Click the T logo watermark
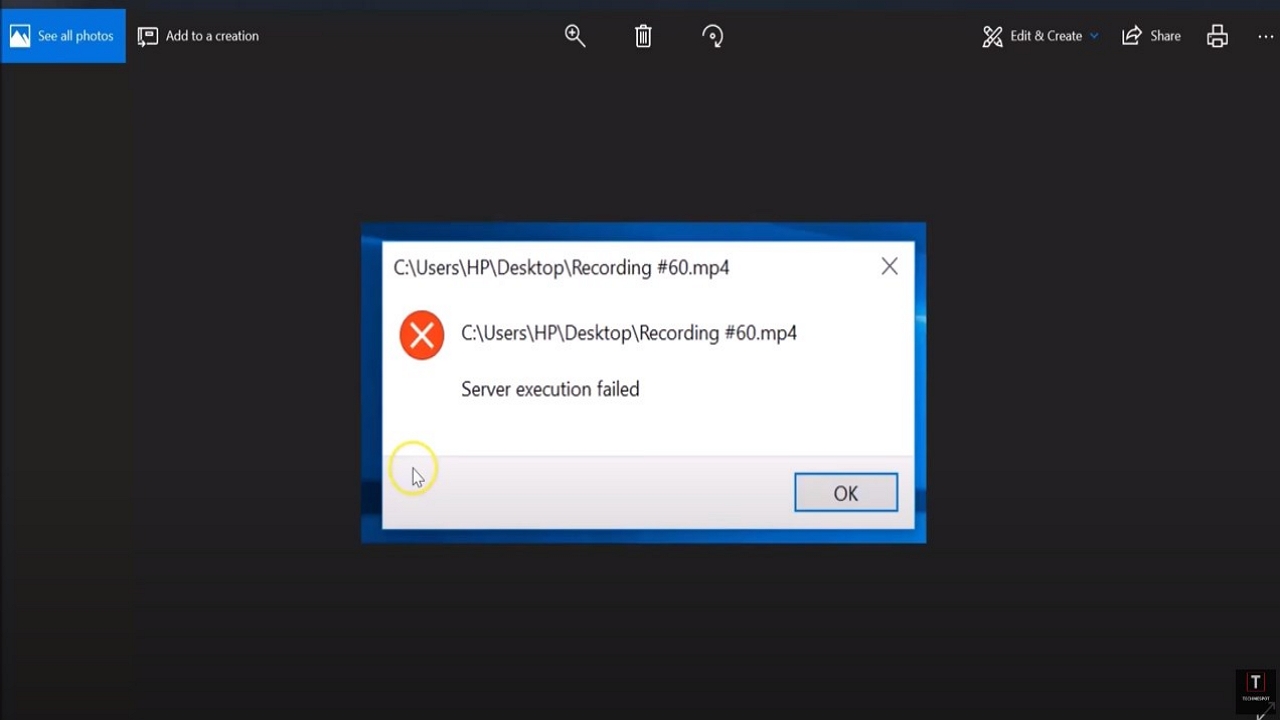 pyautogui.click(x=1255, y=687)
